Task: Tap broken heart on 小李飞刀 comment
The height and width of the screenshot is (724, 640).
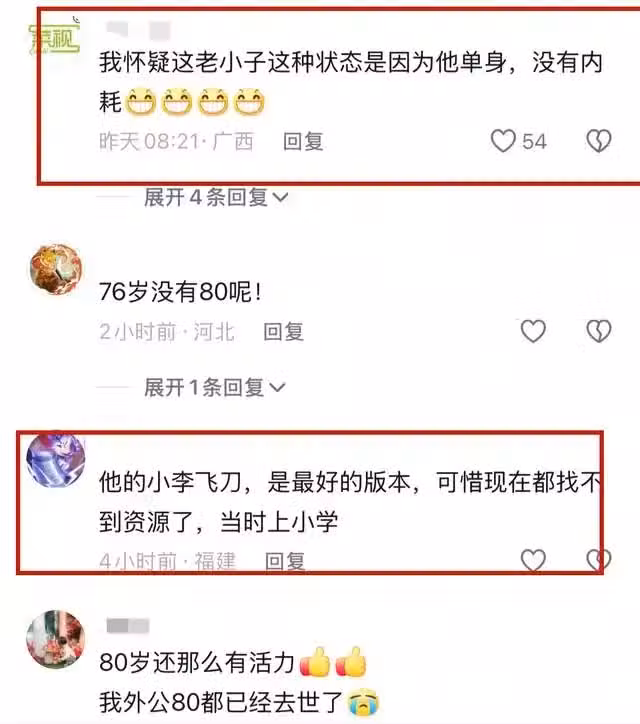Action: [599, 560]
